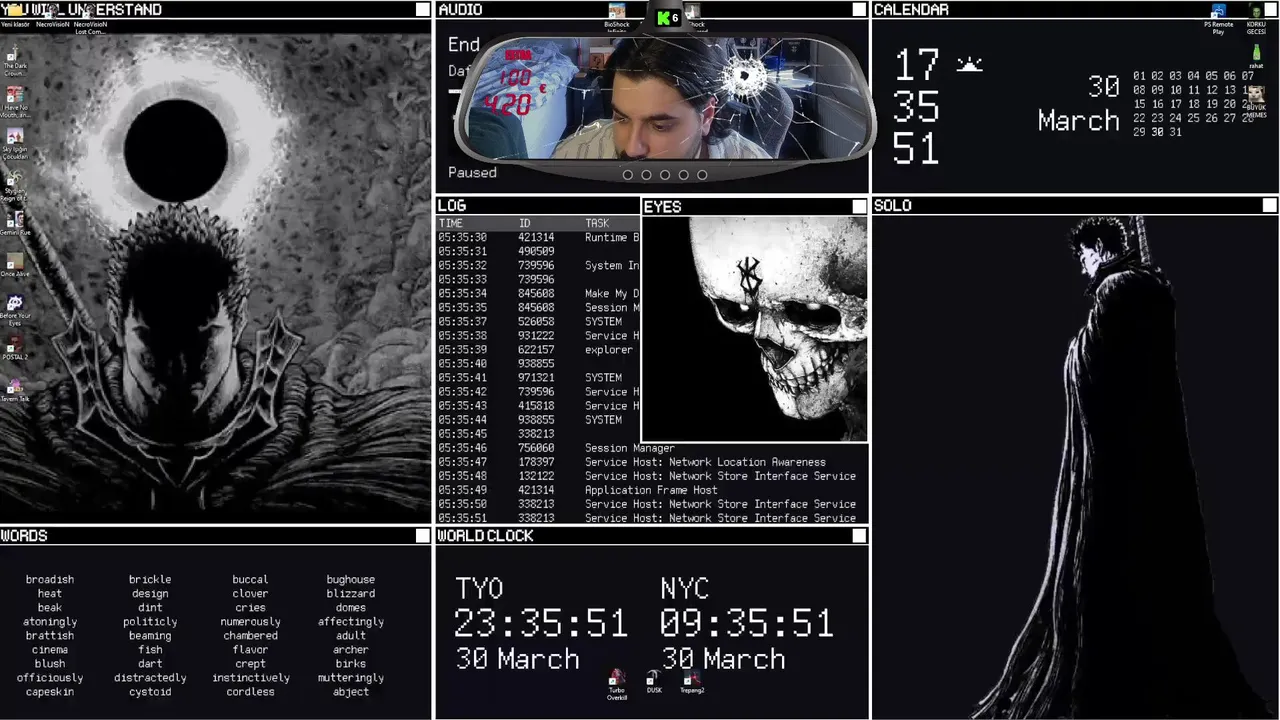The height and width of the screenshot is (720, 1280).
Task: Click day 15 in the calendar grid
Action: (x=1140, y=104)
